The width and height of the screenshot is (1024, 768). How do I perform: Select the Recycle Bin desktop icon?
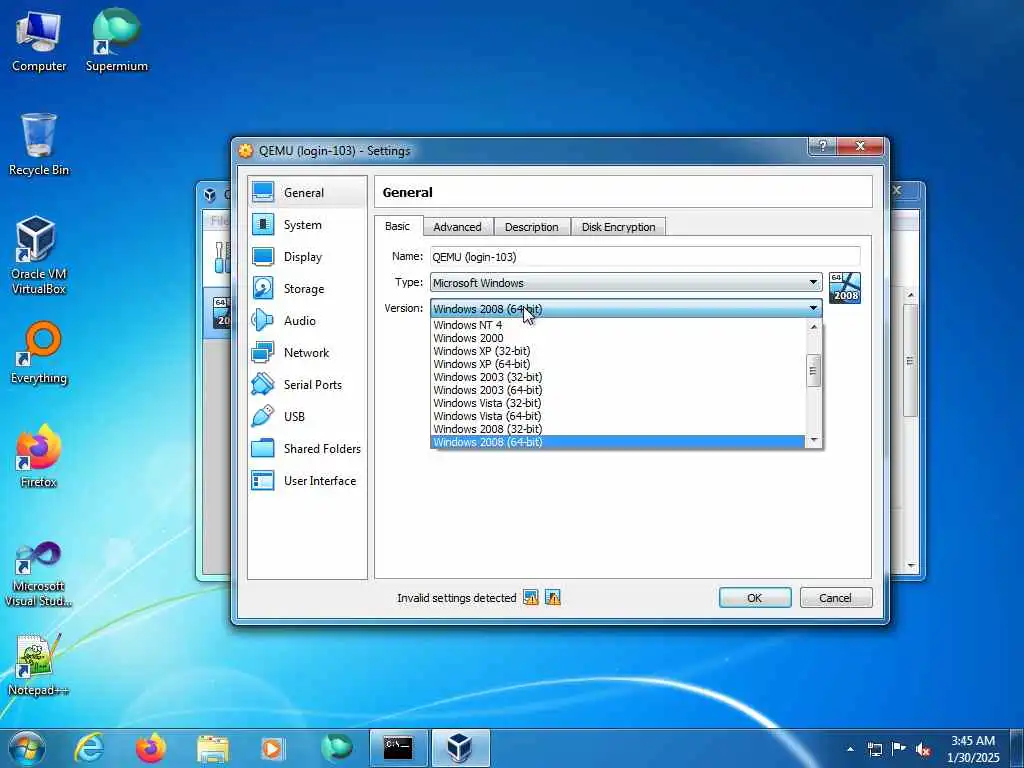click(x=39, y=145)
